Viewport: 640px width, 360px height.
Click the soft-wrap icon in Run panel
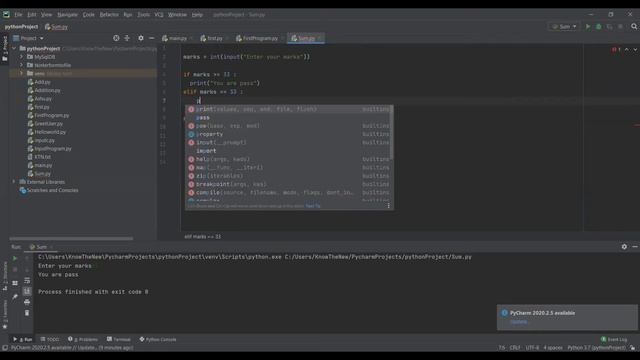pos(27,280)
